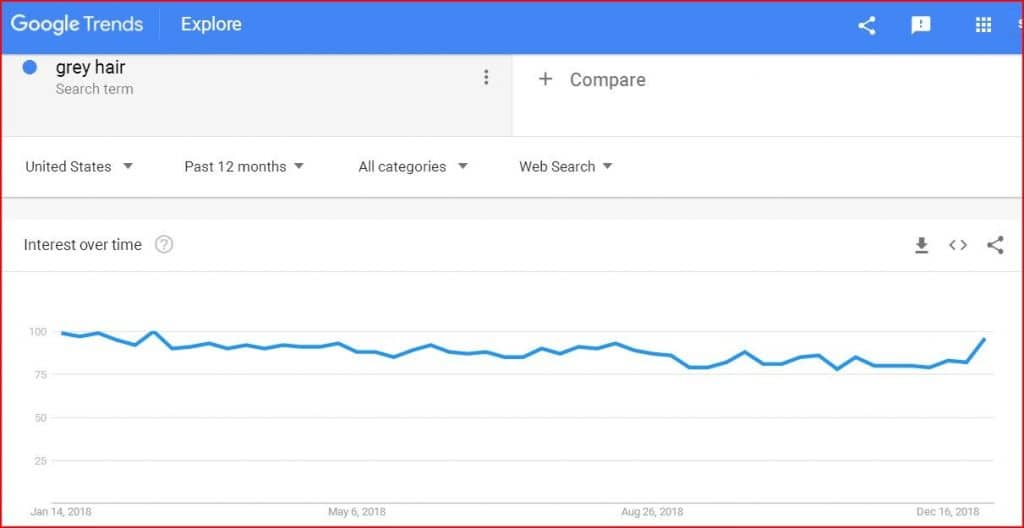
Task: Click the share icon in header
Action: [867, 26]
